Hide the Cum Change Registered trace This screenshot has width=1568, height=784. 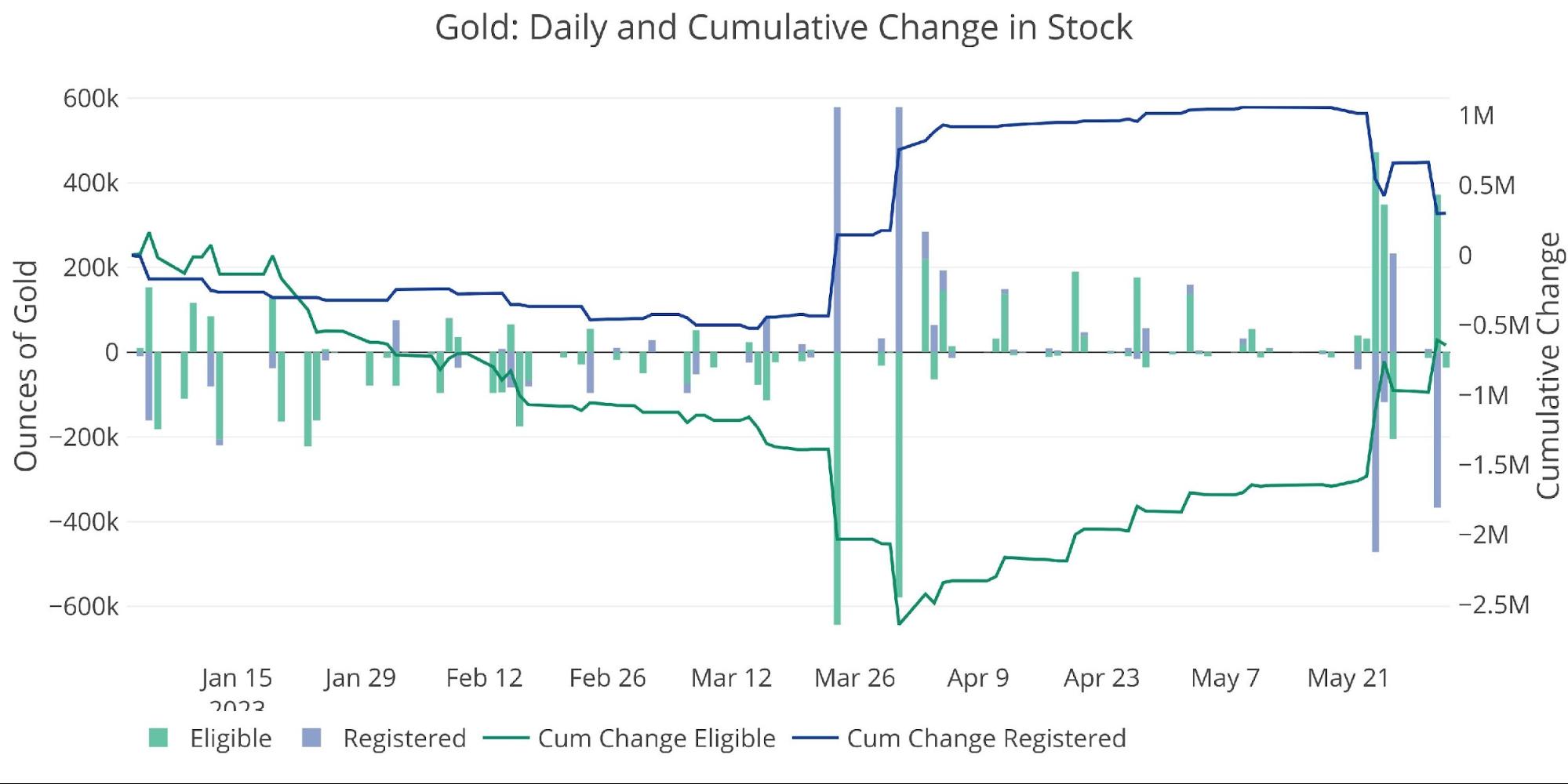[x=986, y=739]
